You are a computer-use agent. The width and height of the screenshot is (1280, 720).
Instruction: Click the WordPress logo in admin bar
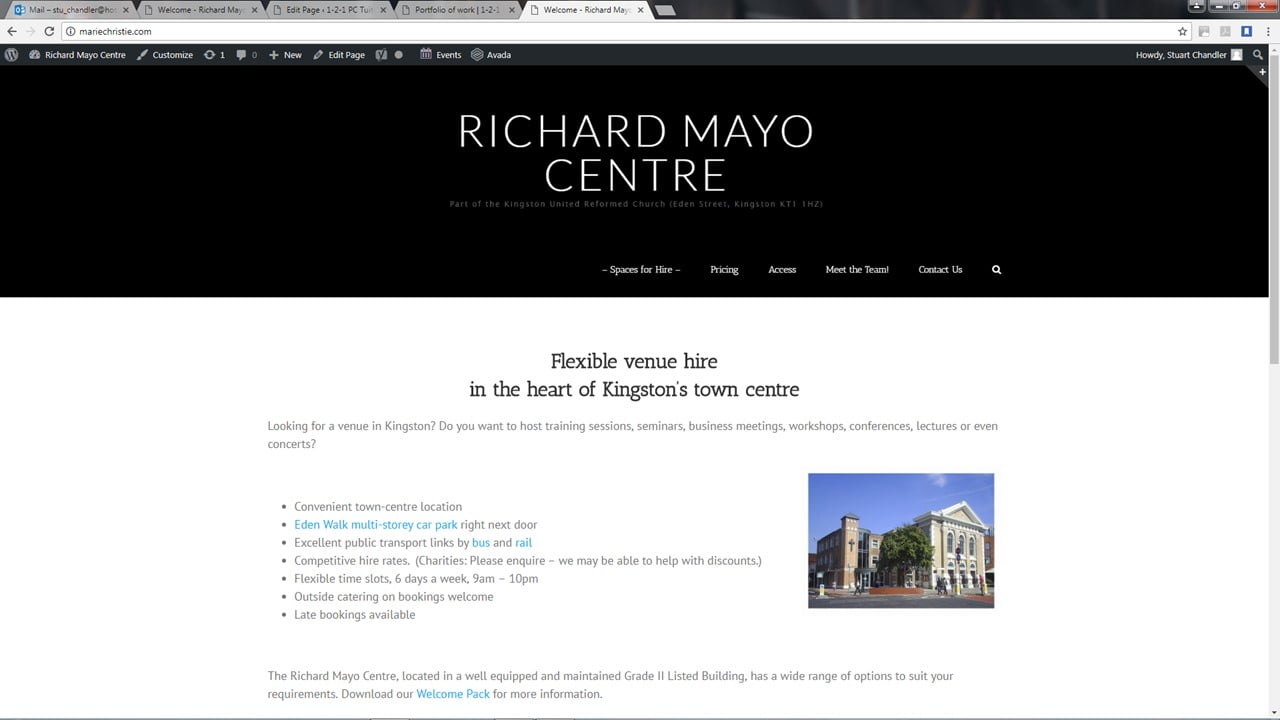click(x=11, y=55)
